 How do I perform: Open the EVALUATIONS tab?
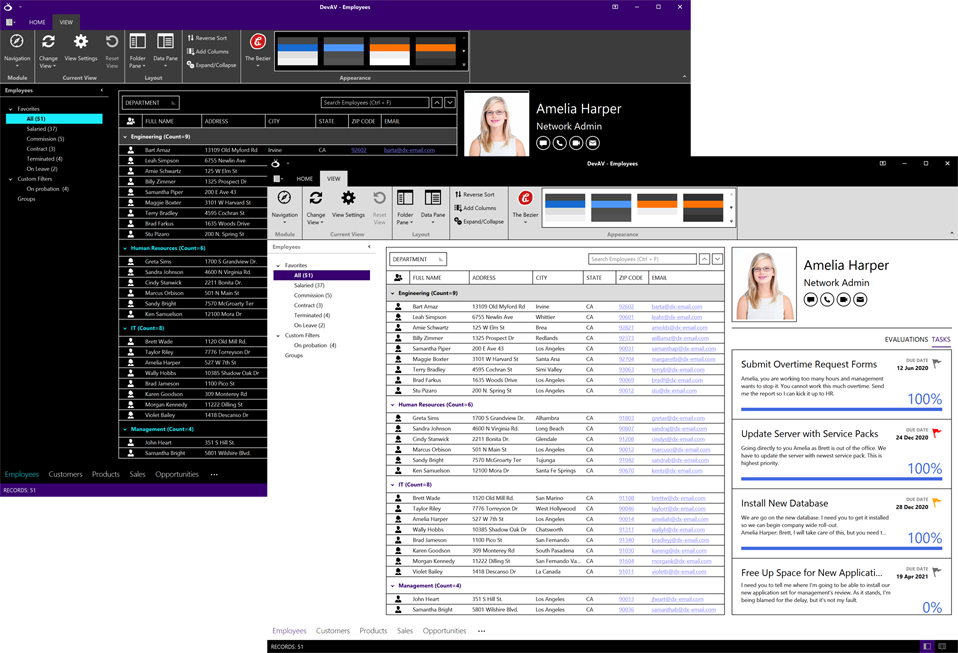point(906,339)
